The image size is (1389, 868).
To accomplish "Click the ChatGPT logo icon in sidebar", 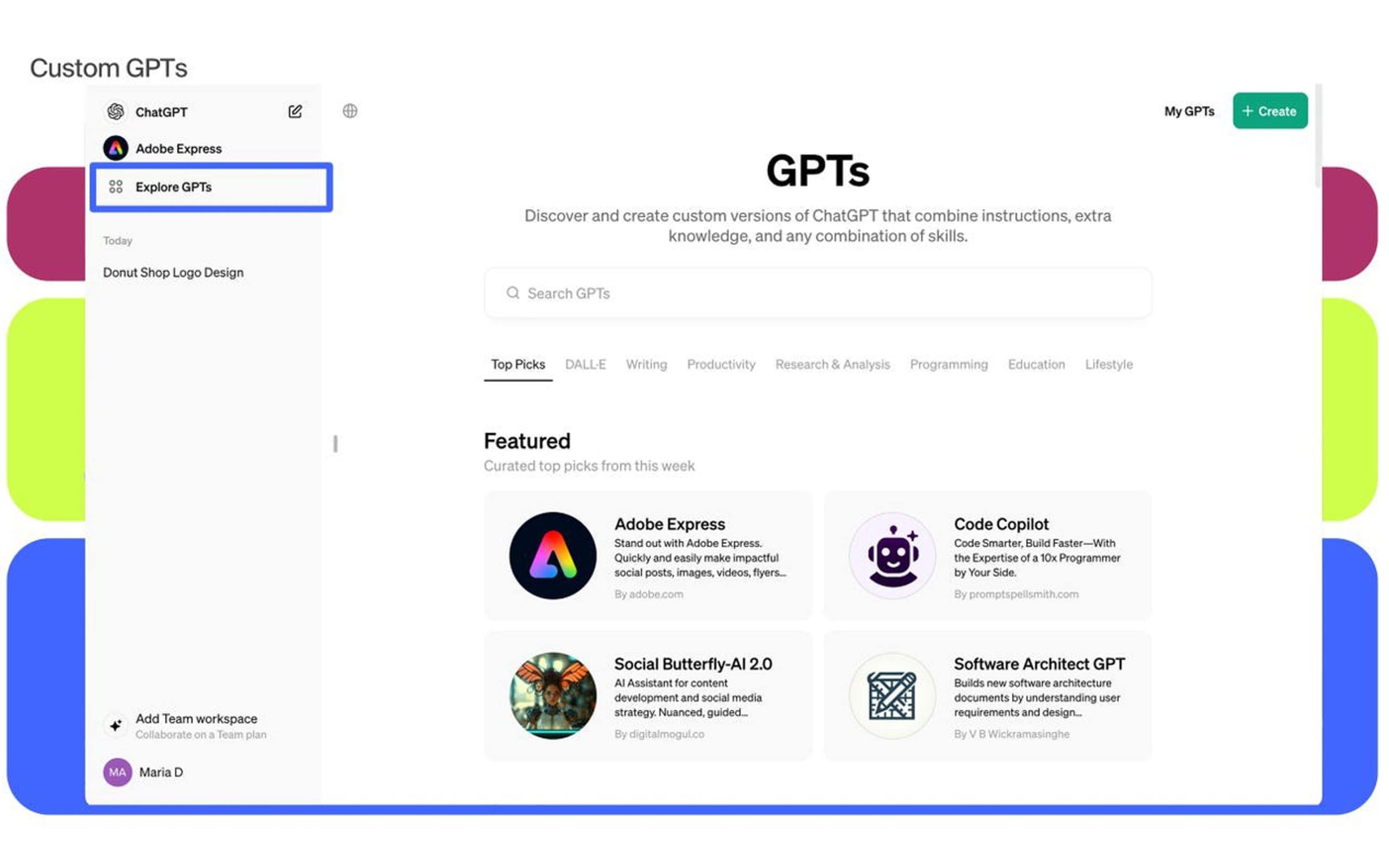I will [x=116, y=111].
